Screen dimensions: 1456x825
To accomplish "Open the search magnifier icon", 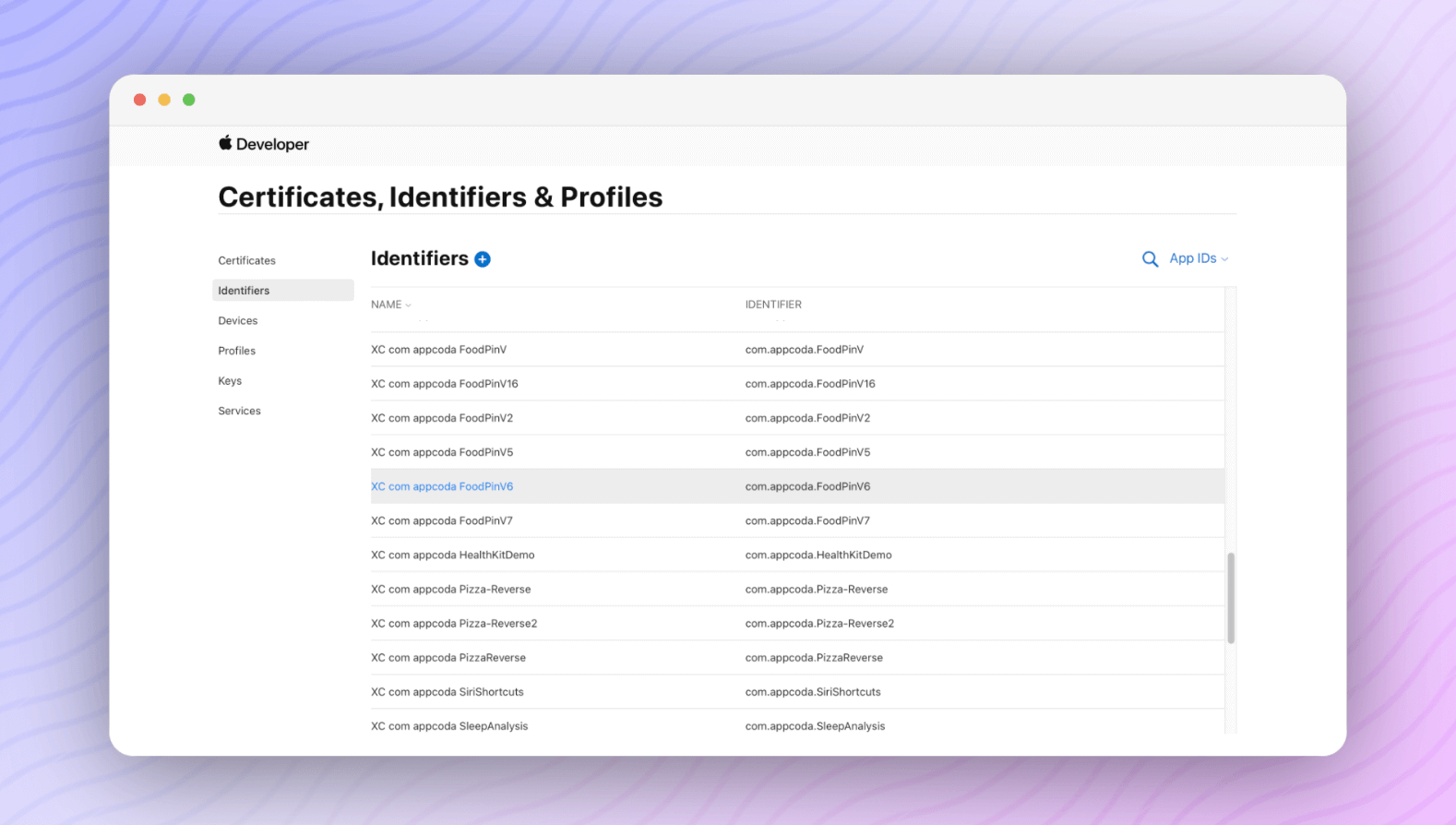I will (1150, 259).
